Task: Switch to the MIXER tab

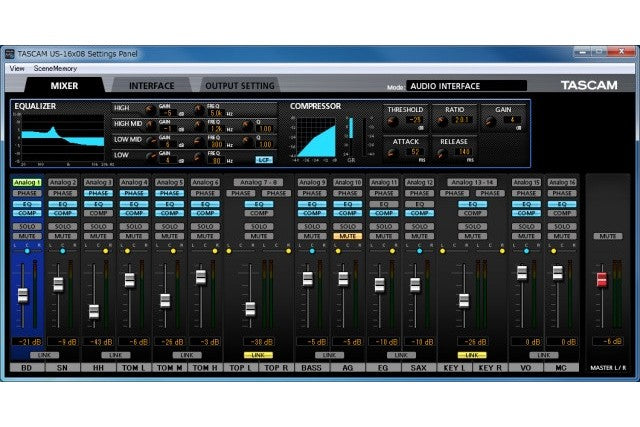Action: [x=64, y=86]
